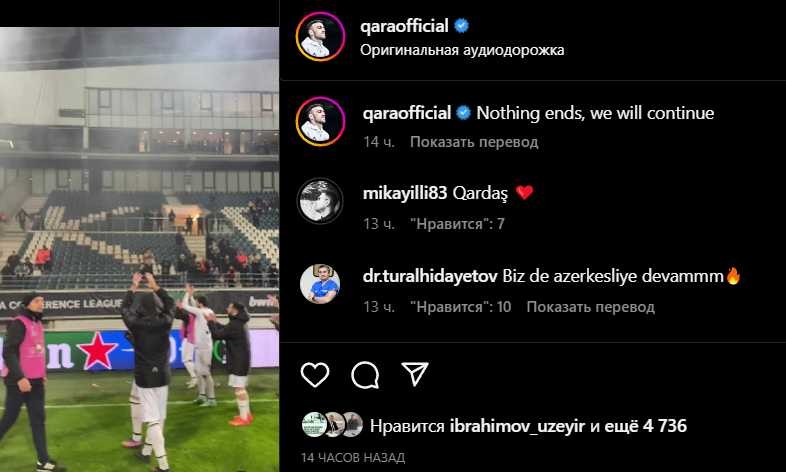View the "Нравится": 10 likes count
Viewport: 786px width, 472px height.
(x=461, y=307)
